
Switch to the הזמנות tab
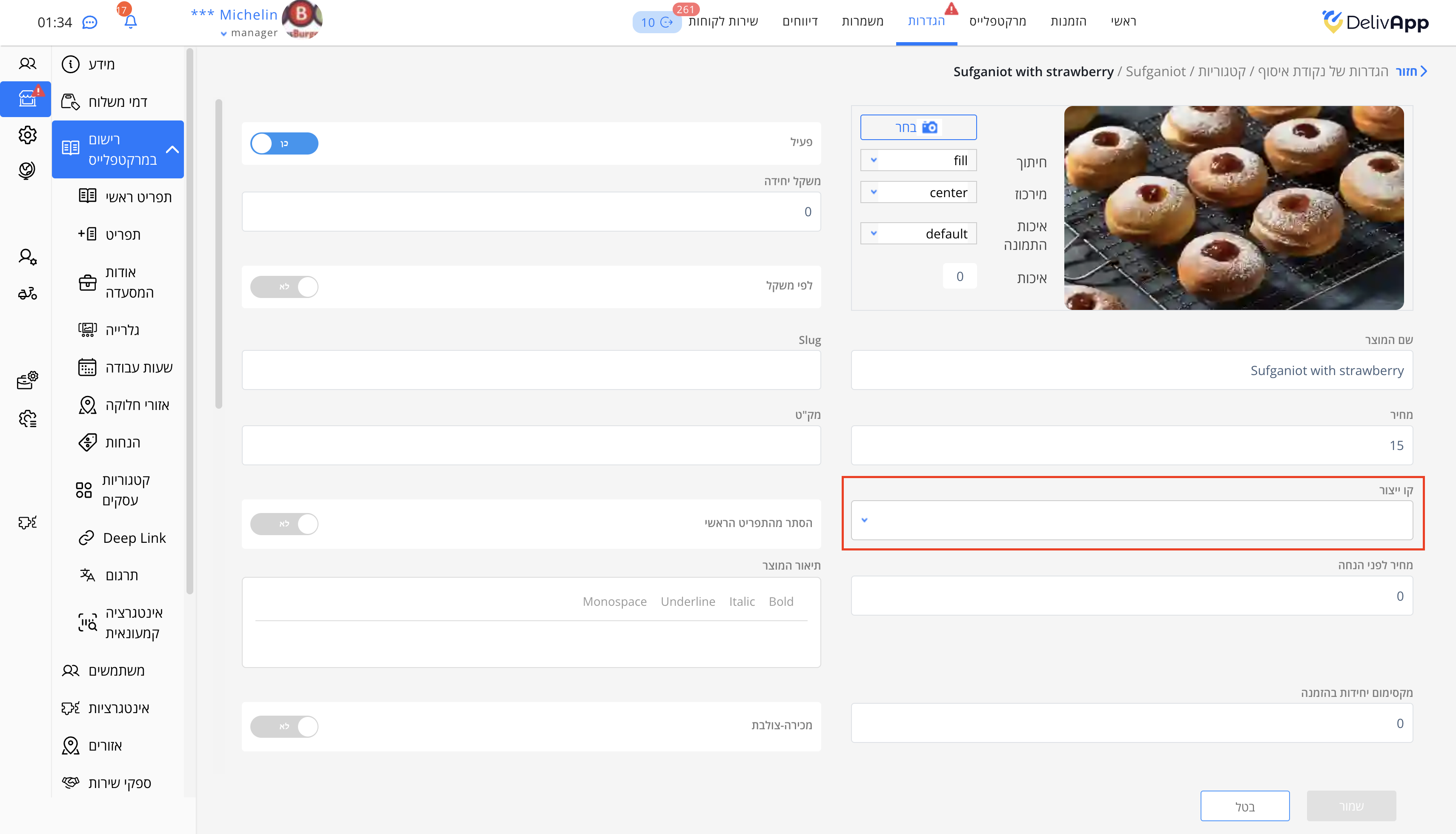tap(1068, 21)
